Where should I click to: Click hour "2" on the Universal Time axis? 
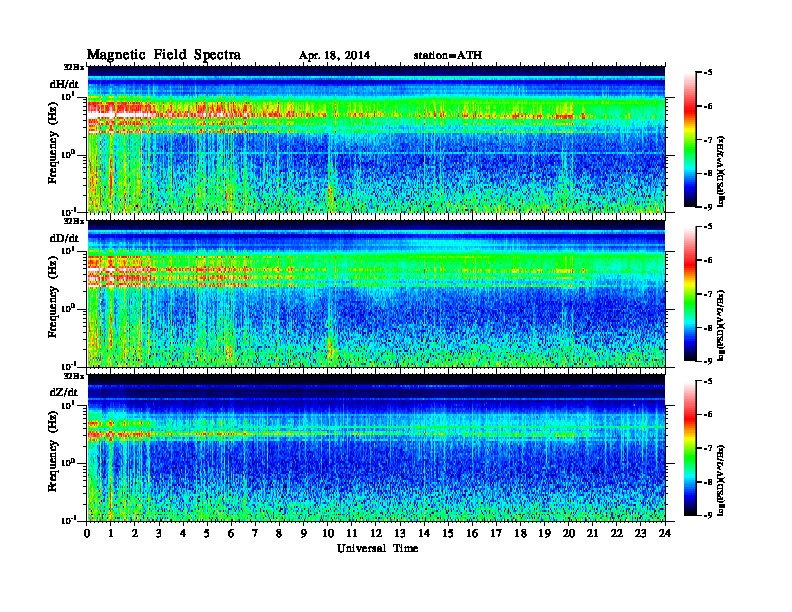pyautogui.click(x=135, y=533)
